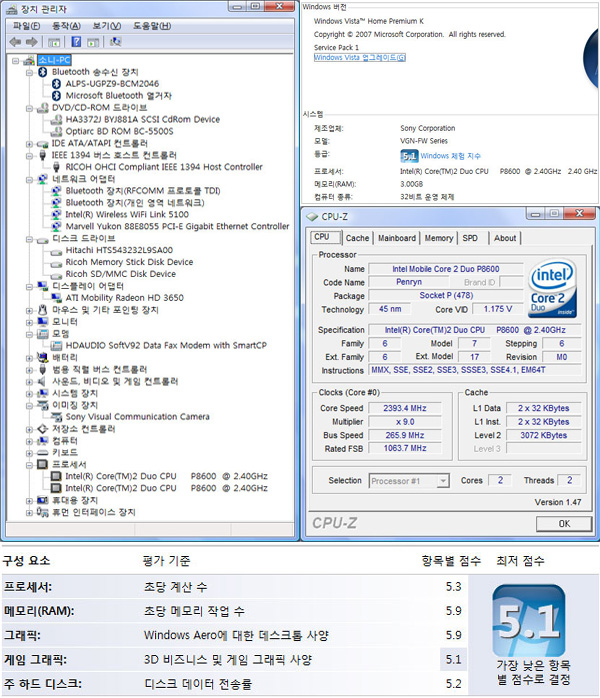Switch to the Cache tab in CPU-Z
The image size is (600, 698).
[357, 238]
